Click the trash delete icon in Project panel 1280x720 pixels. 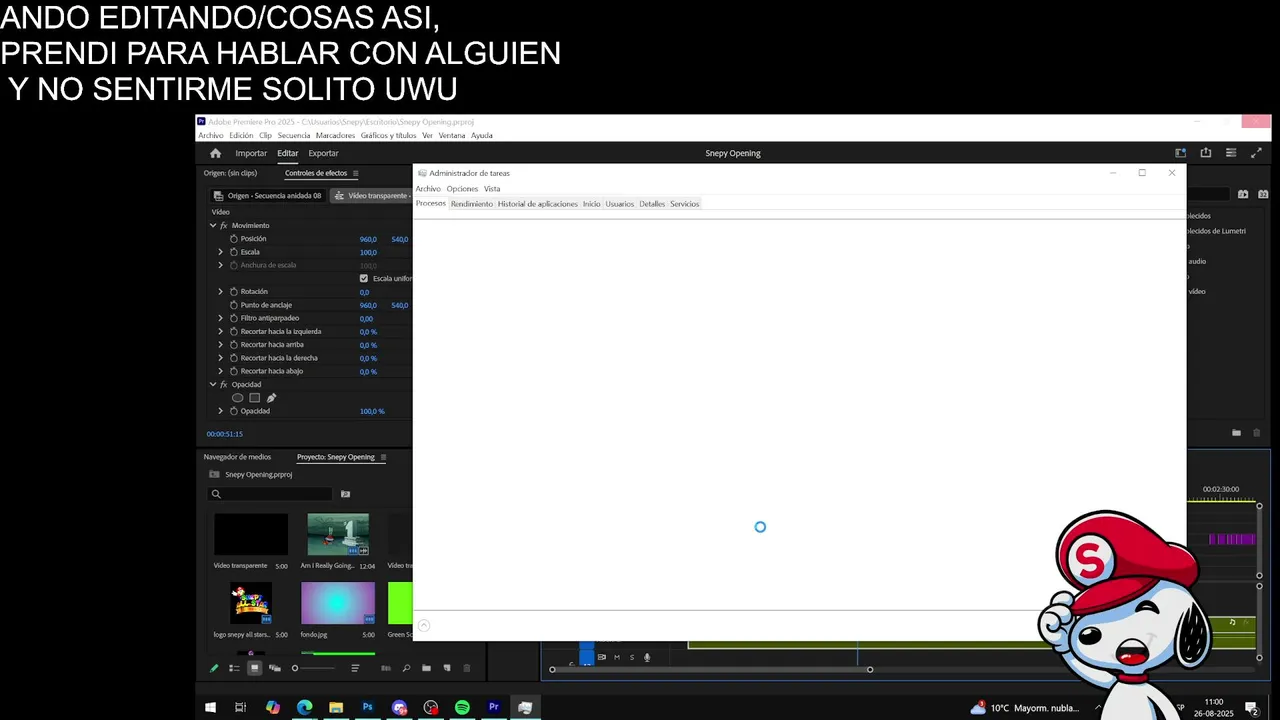pyautogui.click(x=467, y=668)
